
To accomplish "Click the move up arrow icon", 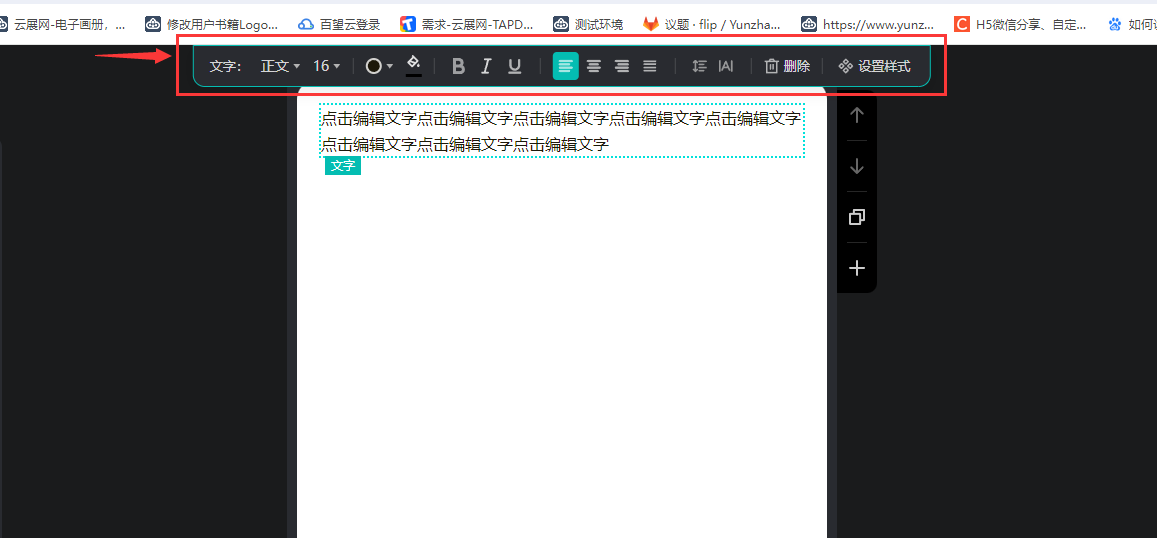I will pos(856,115).
